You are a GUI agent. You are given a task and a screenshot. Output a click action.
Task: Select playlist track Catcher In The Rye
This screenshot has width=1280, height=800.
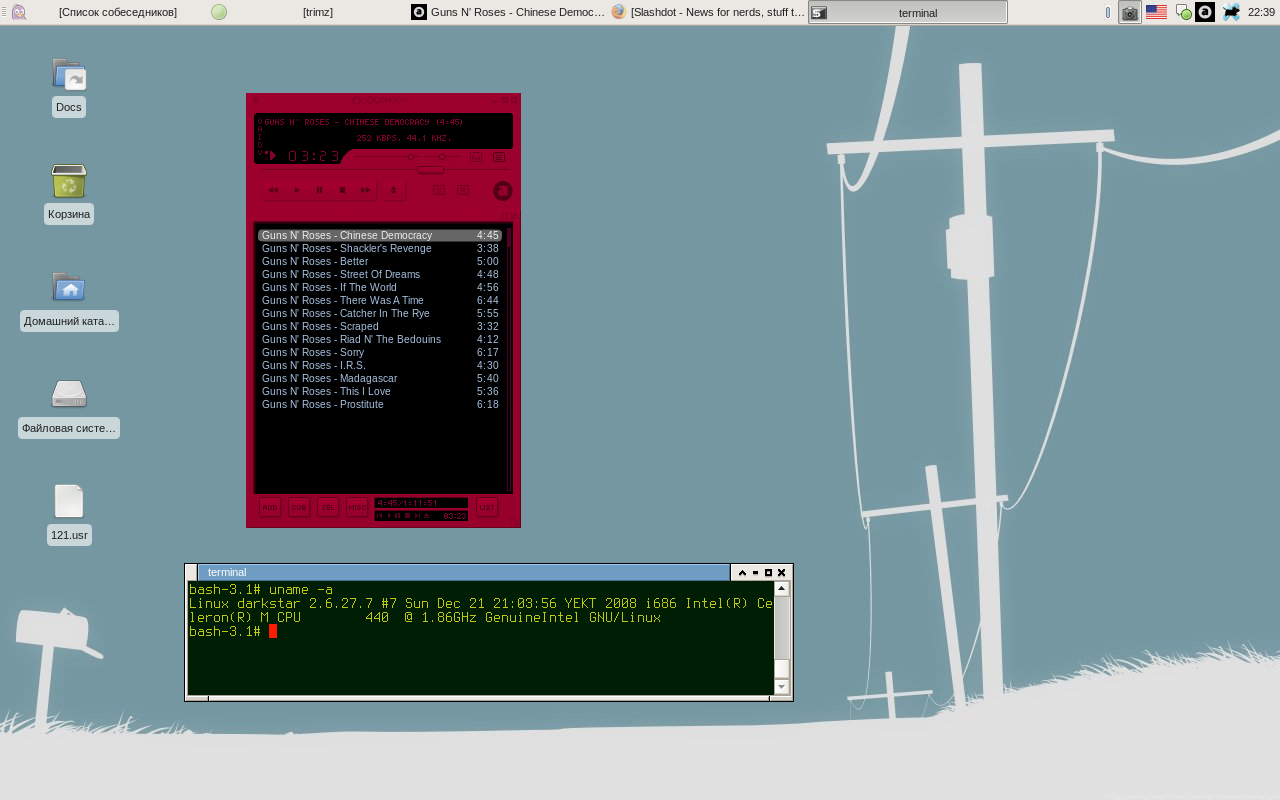(x=380, y=314)
